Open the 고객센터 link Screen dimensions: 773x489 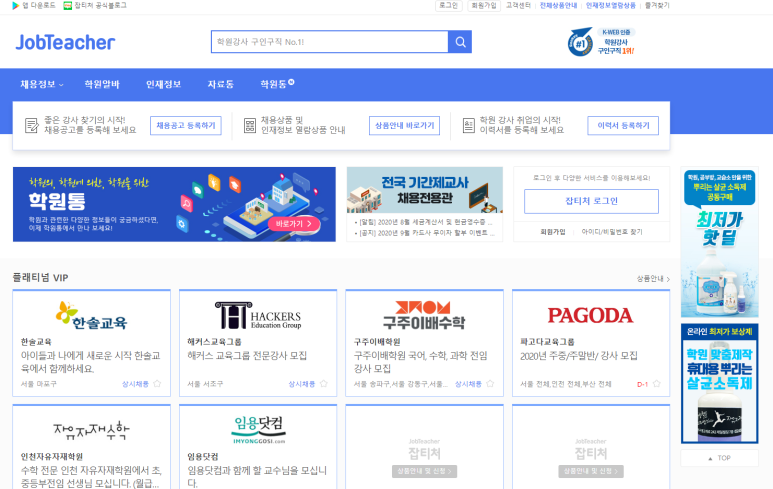(x=518, y=5)
